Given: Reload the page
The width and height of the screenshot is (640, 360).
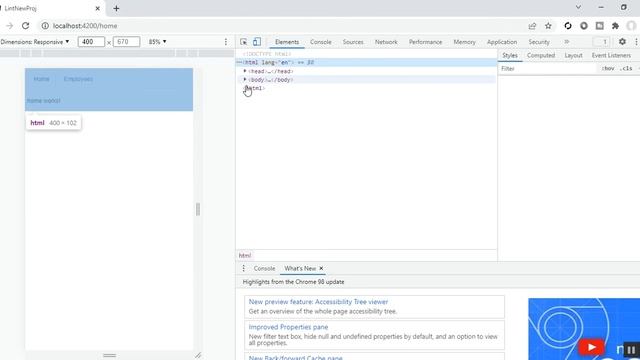Looking at the screenshot, I should (x=25, y=26).
